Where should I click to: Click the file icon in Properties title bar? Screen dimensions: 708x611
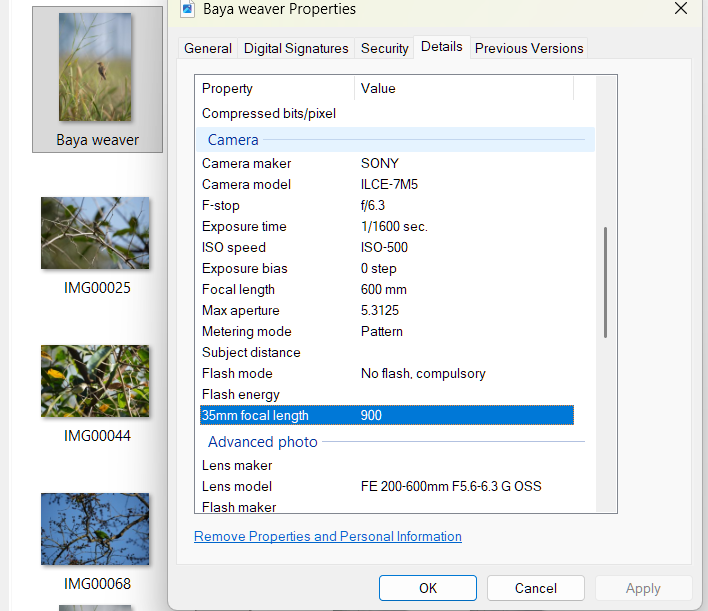pos(187,9)
